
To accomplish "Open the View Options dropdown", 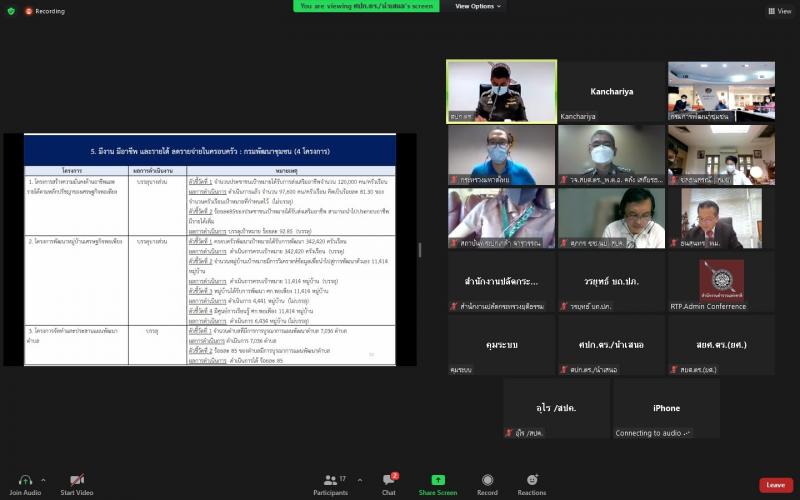I will click(x=478, y=6).
